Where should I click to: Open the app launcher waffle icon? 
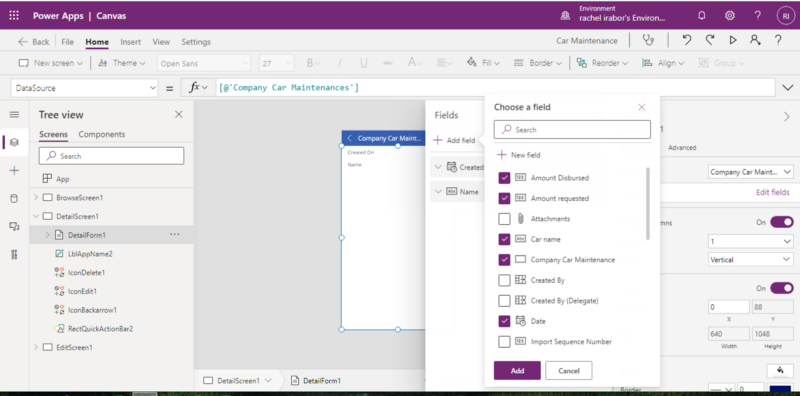click(14, 16)
